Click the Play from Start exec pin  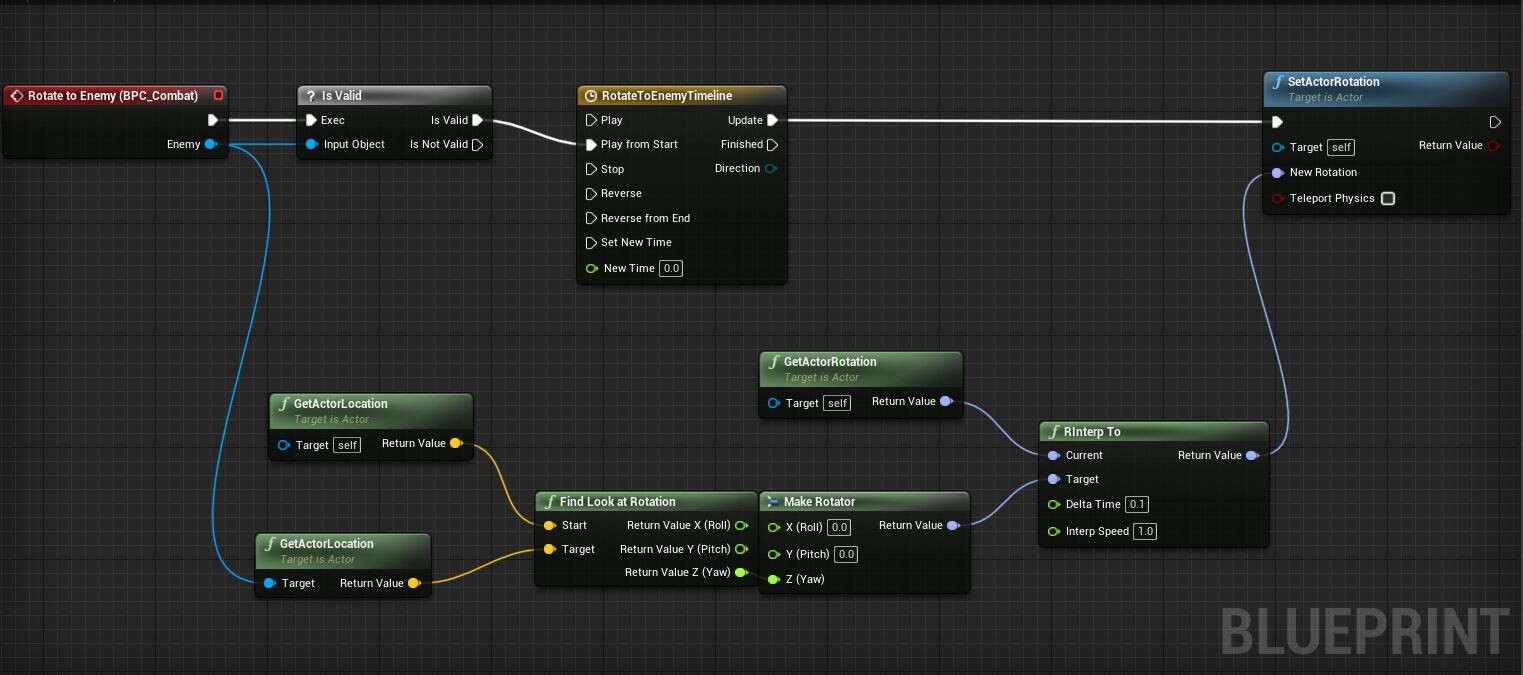pos(591,145)
